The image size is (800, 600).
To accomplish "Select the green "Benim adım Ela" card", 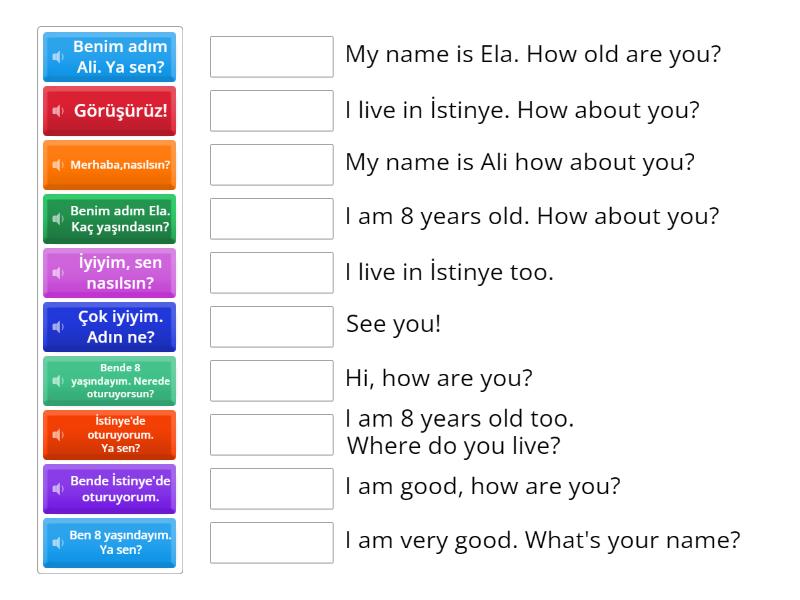I will click(110, 219).
